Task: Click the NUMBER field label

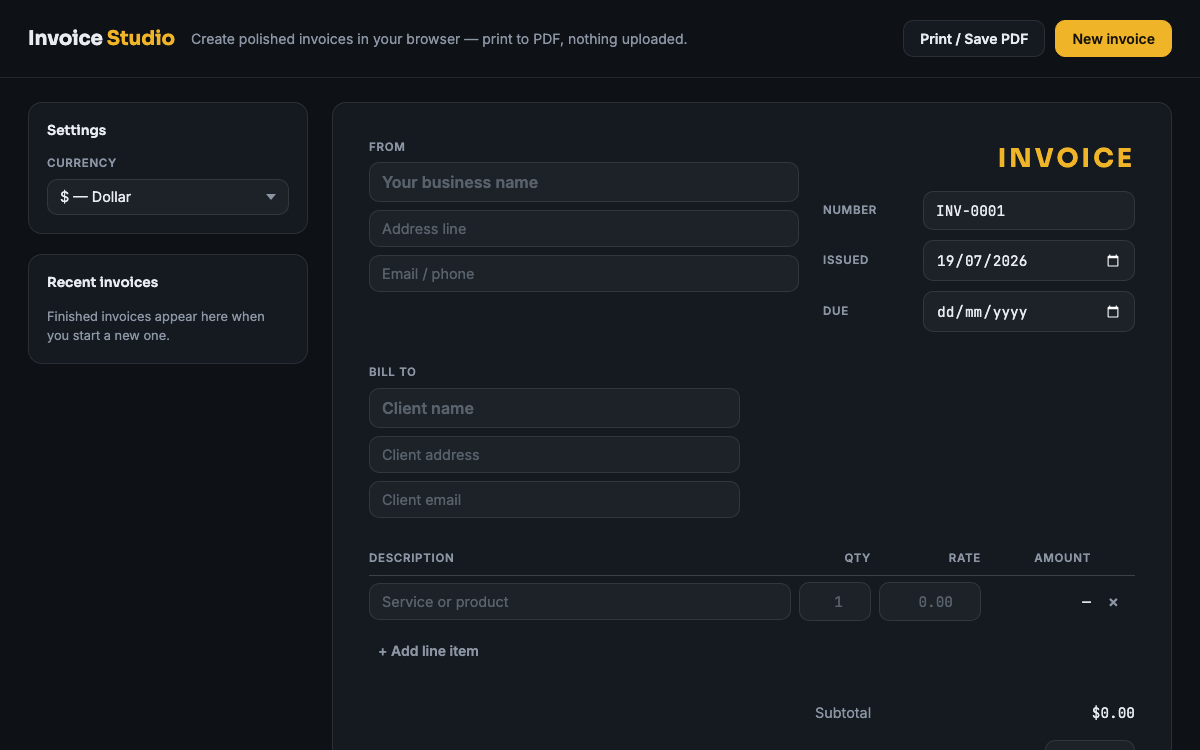Action: coord(849,210)
